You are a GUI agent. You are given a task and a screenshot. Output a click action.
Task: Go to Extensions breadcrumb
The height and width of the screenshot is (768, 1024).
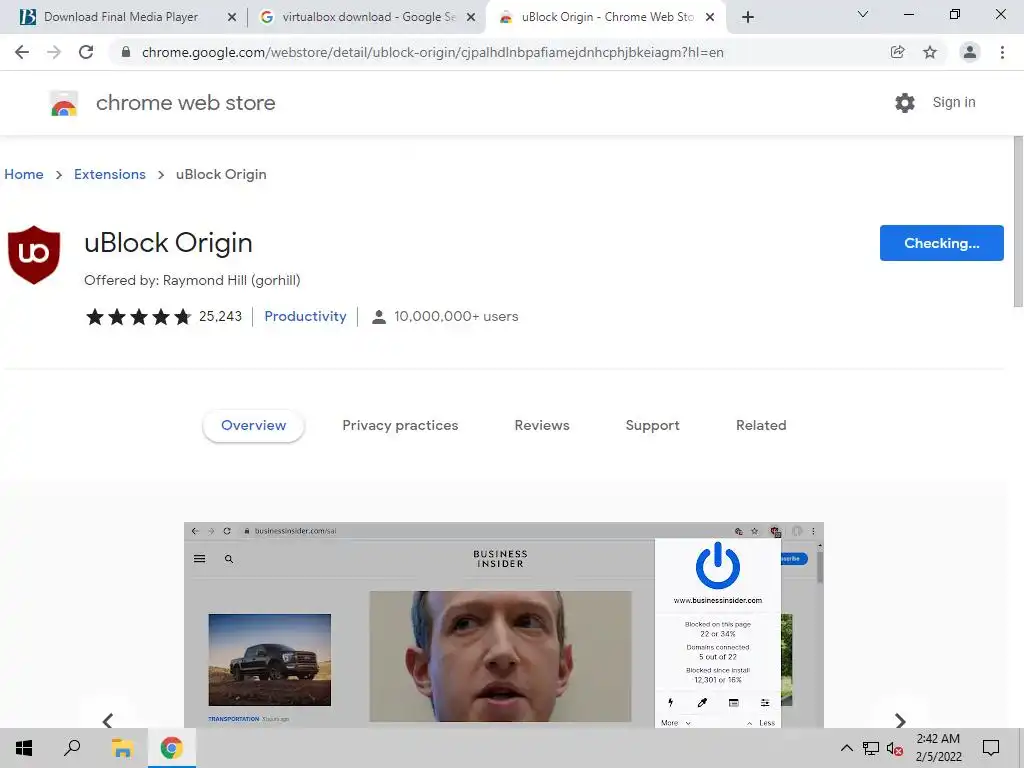(110, 174)
